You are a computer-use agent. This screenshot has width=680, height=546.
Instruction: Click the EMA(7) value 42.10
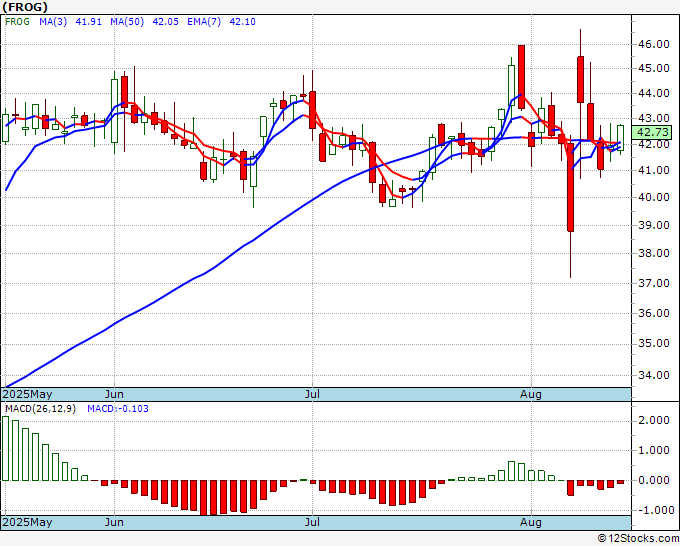point(242,22)
